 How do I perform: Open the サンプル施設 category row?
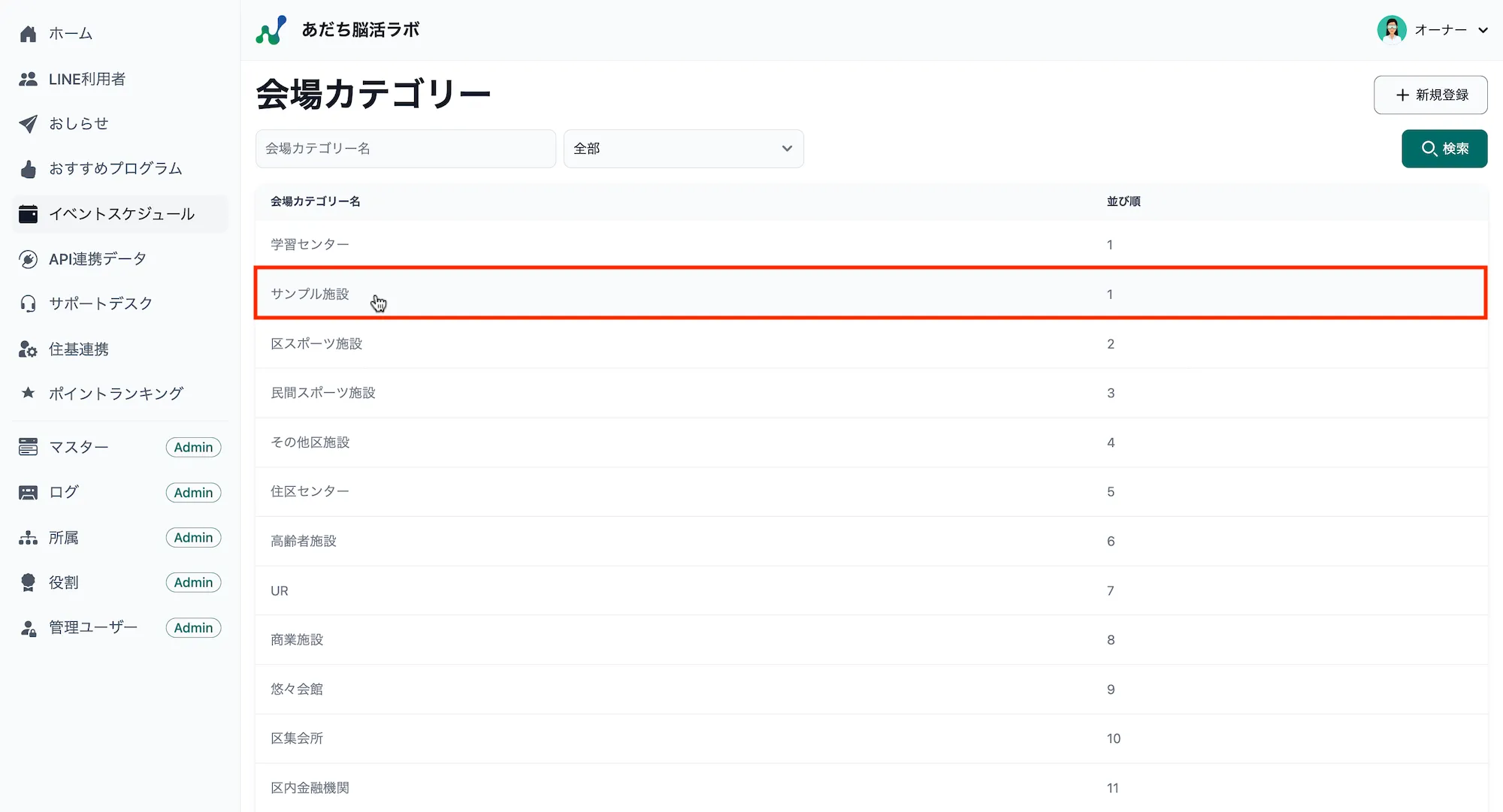[x=601, y=294]
